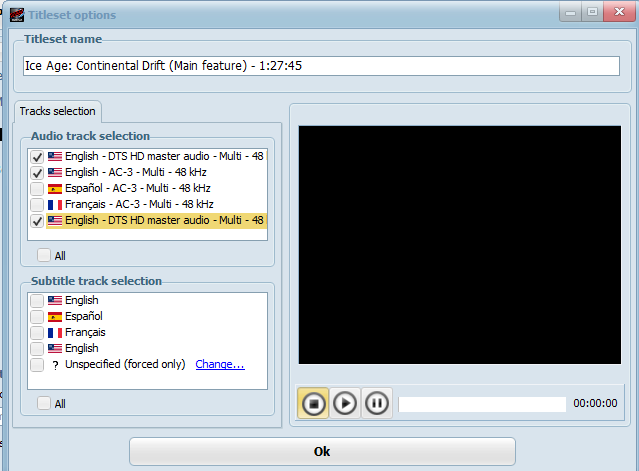Select 'English - AC-3 - Multi - 48 kHz' row text
Image resolution: width=639 pixels, height=471 pixels.
(136, 172)
